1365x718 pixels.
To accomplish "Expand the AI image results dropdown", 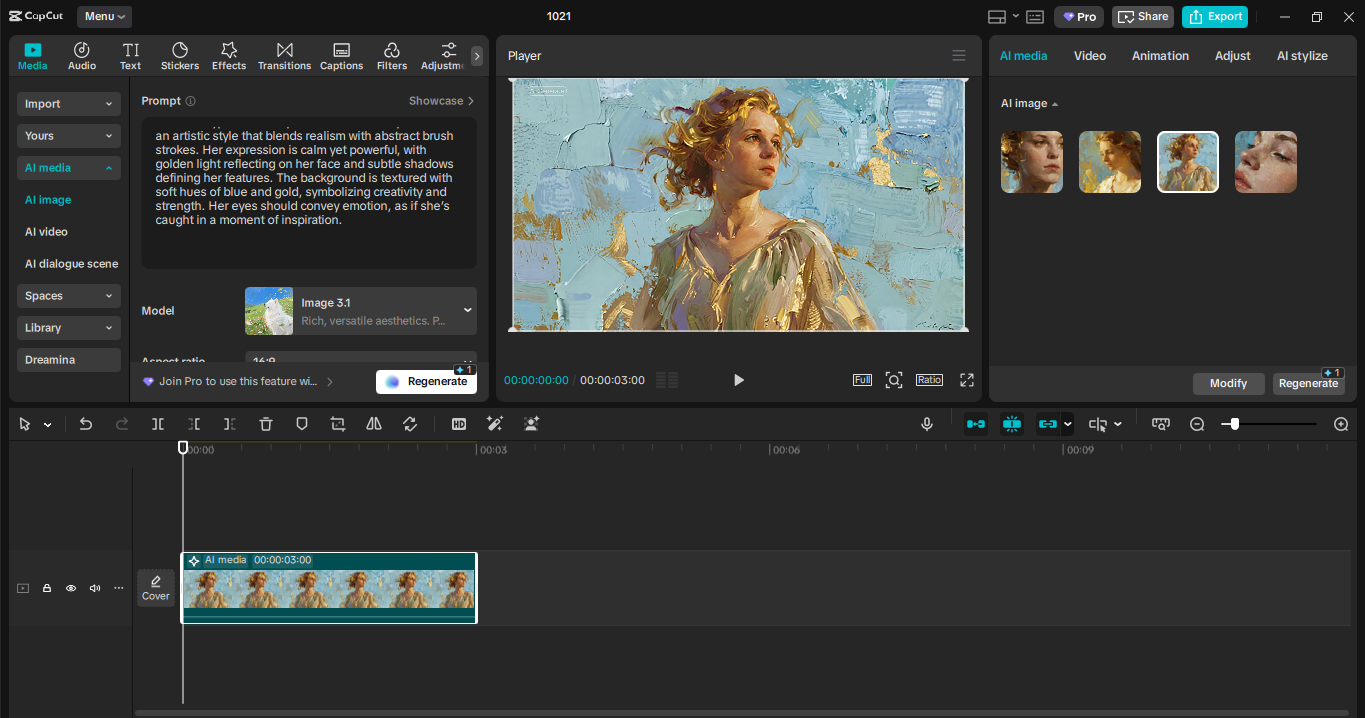I will click(x=1028, y=103).
